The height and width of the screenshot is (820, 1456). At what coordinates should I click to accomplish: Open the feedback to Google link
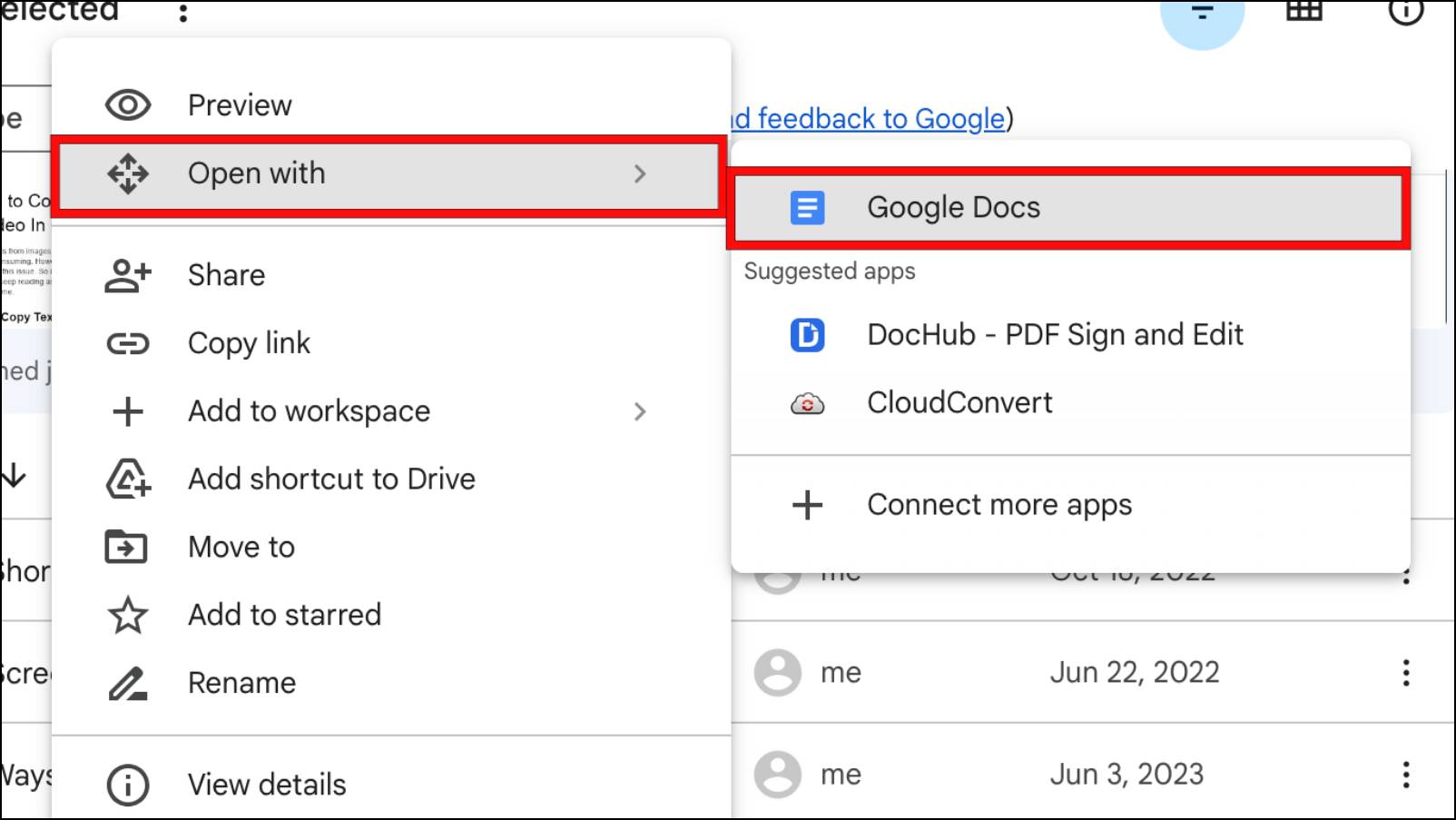869,119
